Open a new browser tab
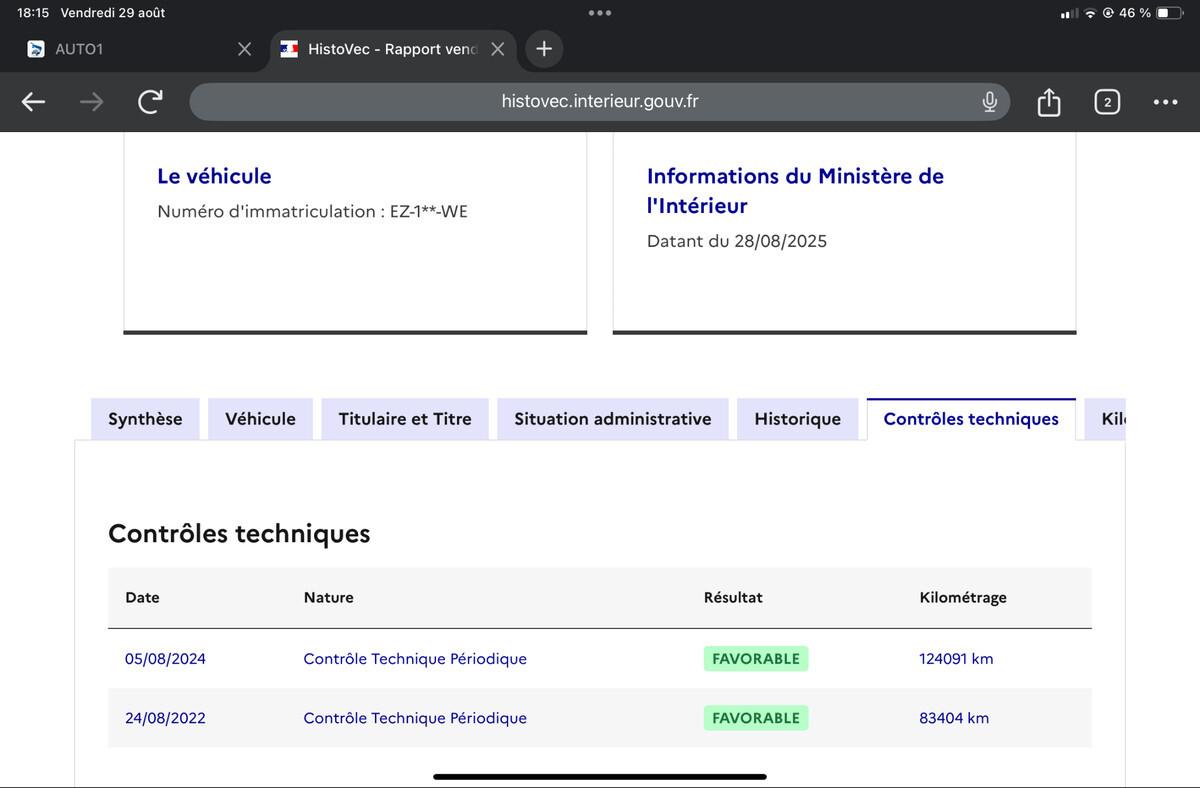Image resolution: width=1200 pixels, height=788 pixels. point(543,49)
